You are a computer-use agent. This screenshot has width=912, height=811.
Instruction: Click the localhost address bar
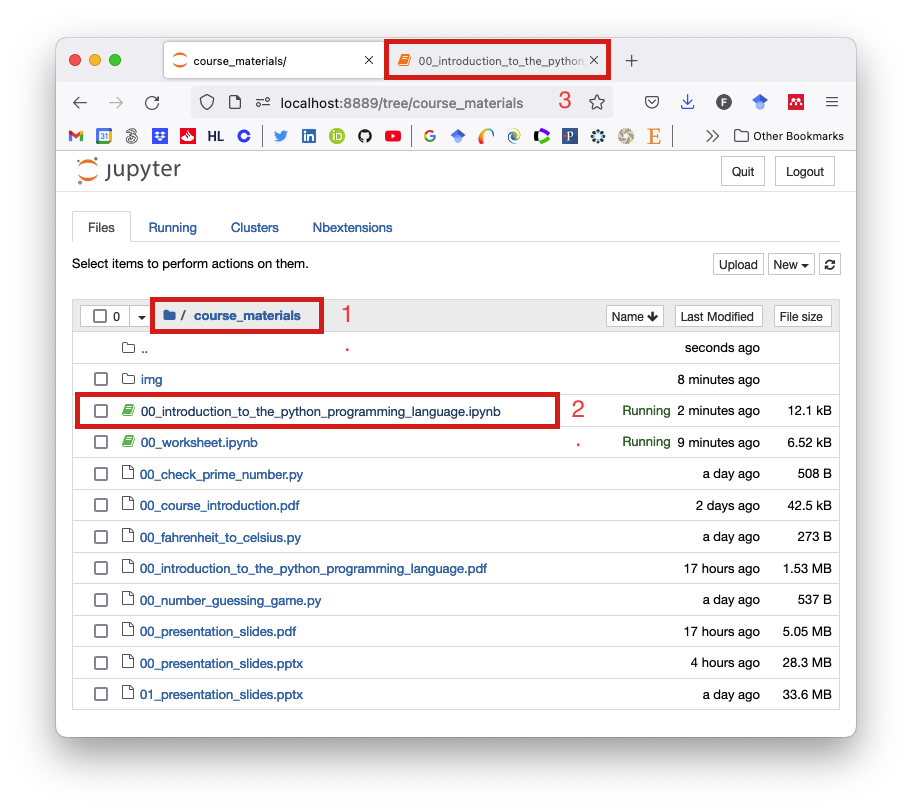tap(402, 103)
